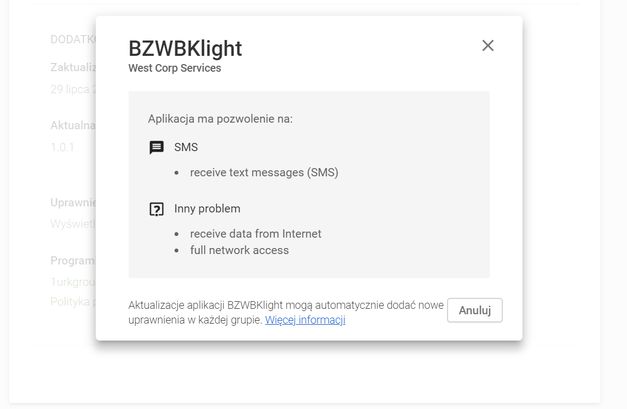Click the West Corp Services developer name
This screenshot has width=627, height=409.
(175, 68)
